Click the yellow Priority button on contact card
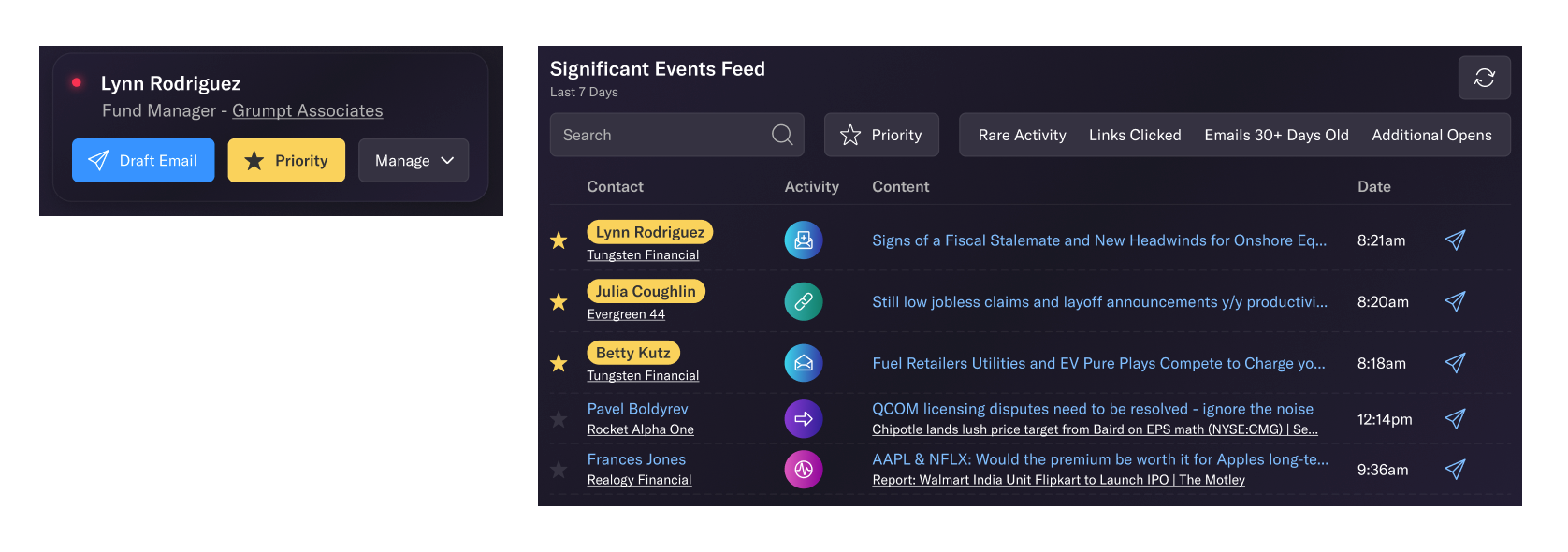 point(286,160)
